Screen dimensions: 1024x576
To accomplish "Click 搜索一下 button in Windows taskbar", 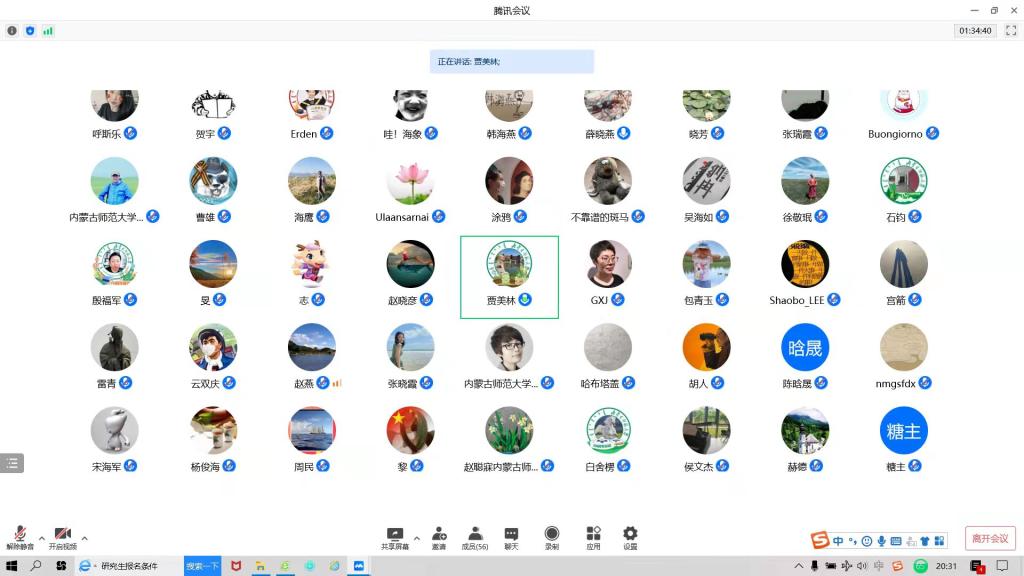I will coord(202,566).
